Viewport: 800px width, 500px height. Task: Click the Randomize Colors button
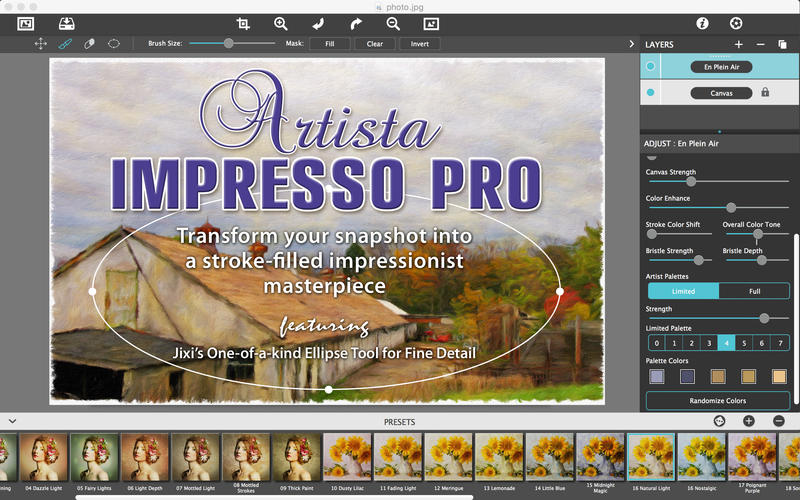coord(717,401)
